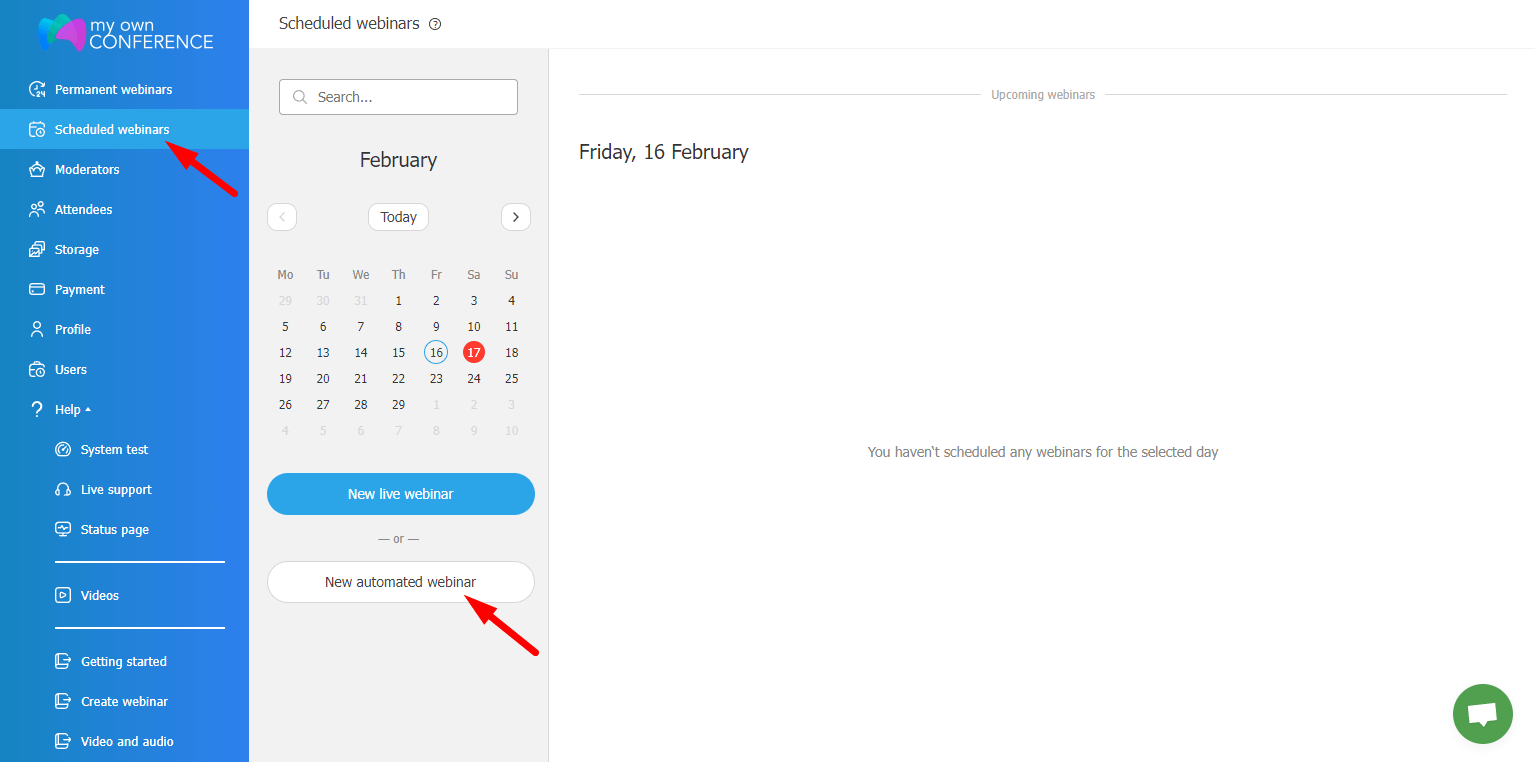Open the Getting started link

[123, 662]
